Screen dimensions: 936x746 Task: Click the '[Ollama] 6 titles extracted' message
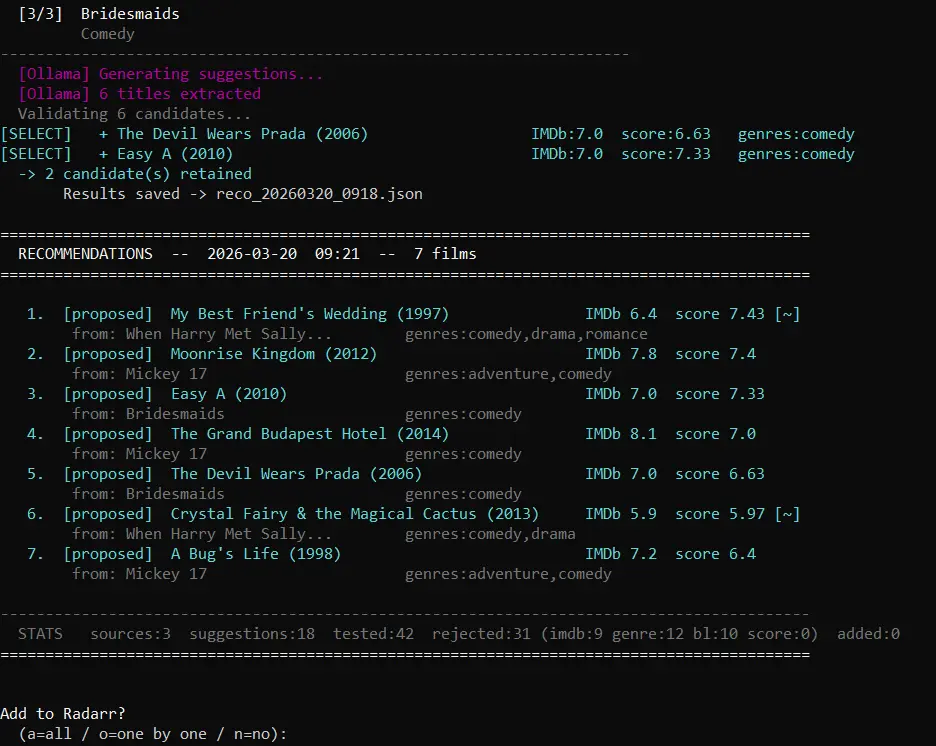coord(139,94)
